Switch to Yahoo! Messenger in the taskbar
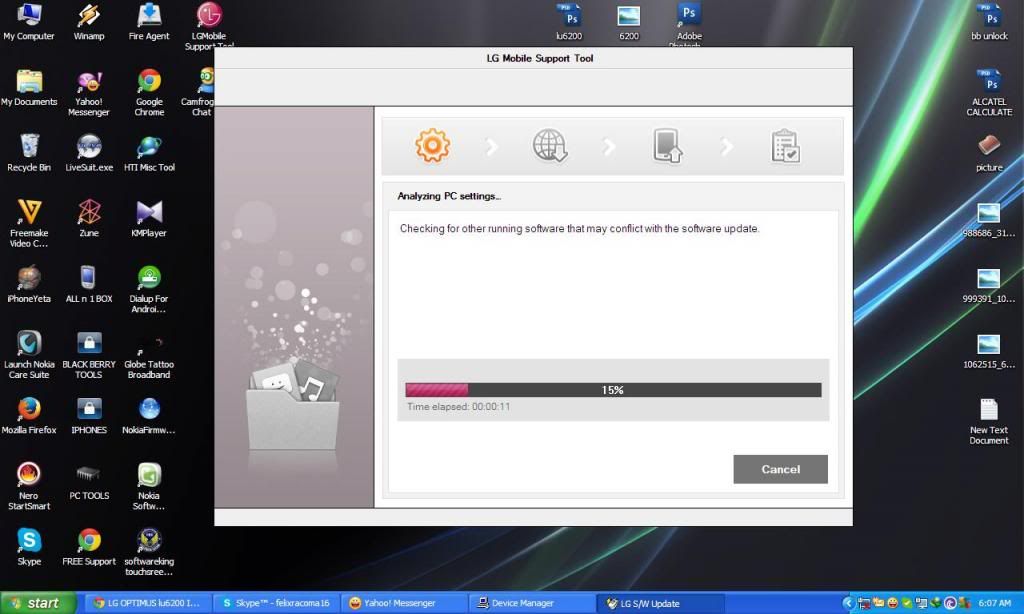 tap(405, 603)
